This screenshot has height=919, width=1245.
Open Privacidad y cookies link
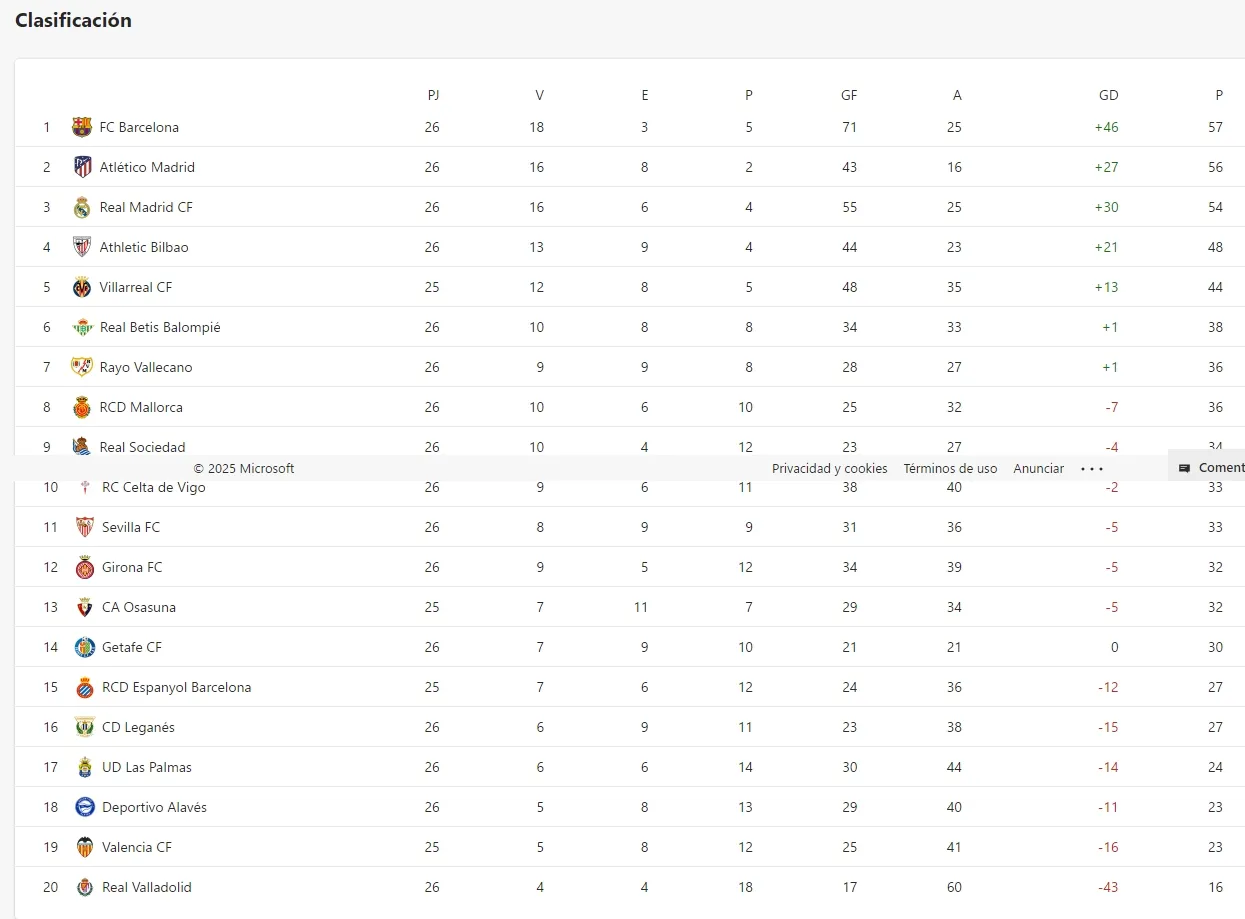829,468
